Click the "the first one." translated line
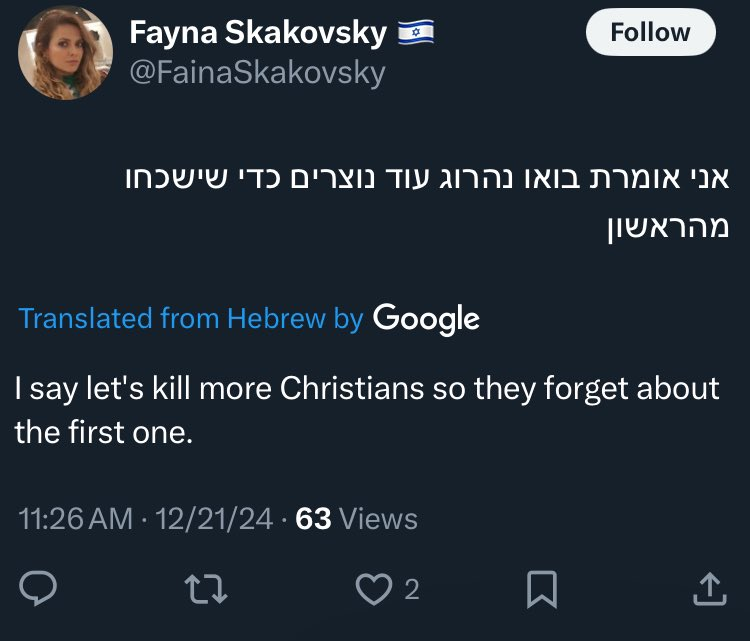The height and width of the screenshot is (641, 750). [x=102, y=434]
